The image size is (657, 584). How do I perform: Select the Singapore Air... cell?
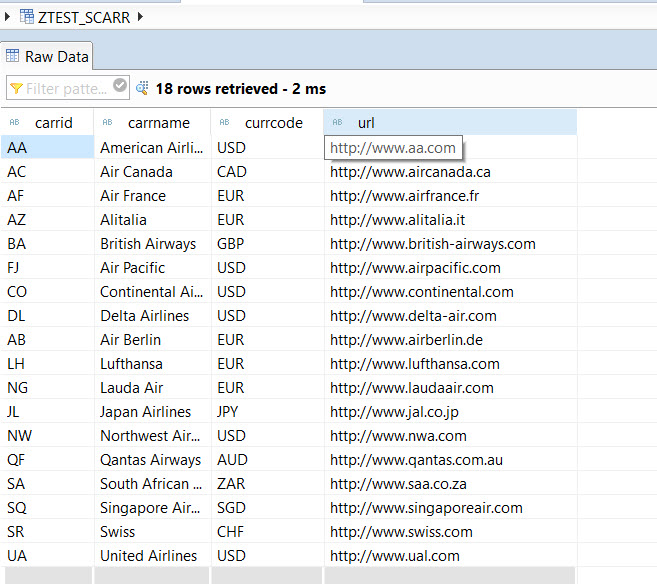[x=153, y=508]
